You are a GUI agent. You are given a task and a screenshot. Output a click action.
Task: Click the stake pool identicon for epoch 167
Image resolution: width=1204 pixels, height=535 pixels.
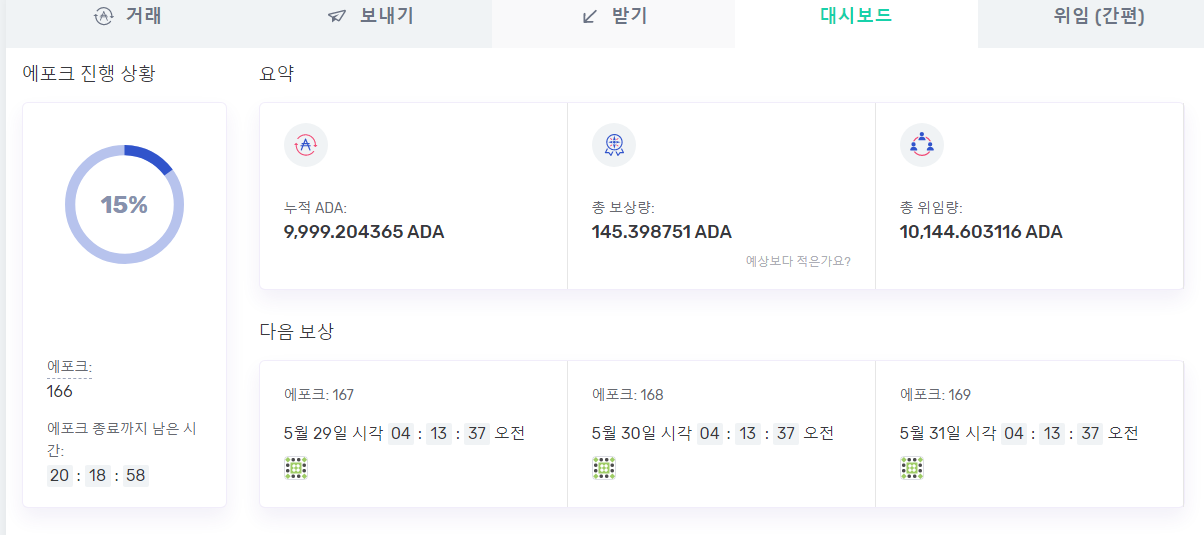[x=296, y=468]
